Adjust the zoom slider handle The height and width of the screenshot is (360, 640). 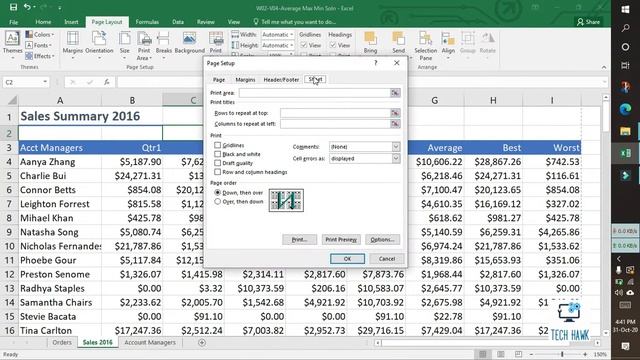562,354
